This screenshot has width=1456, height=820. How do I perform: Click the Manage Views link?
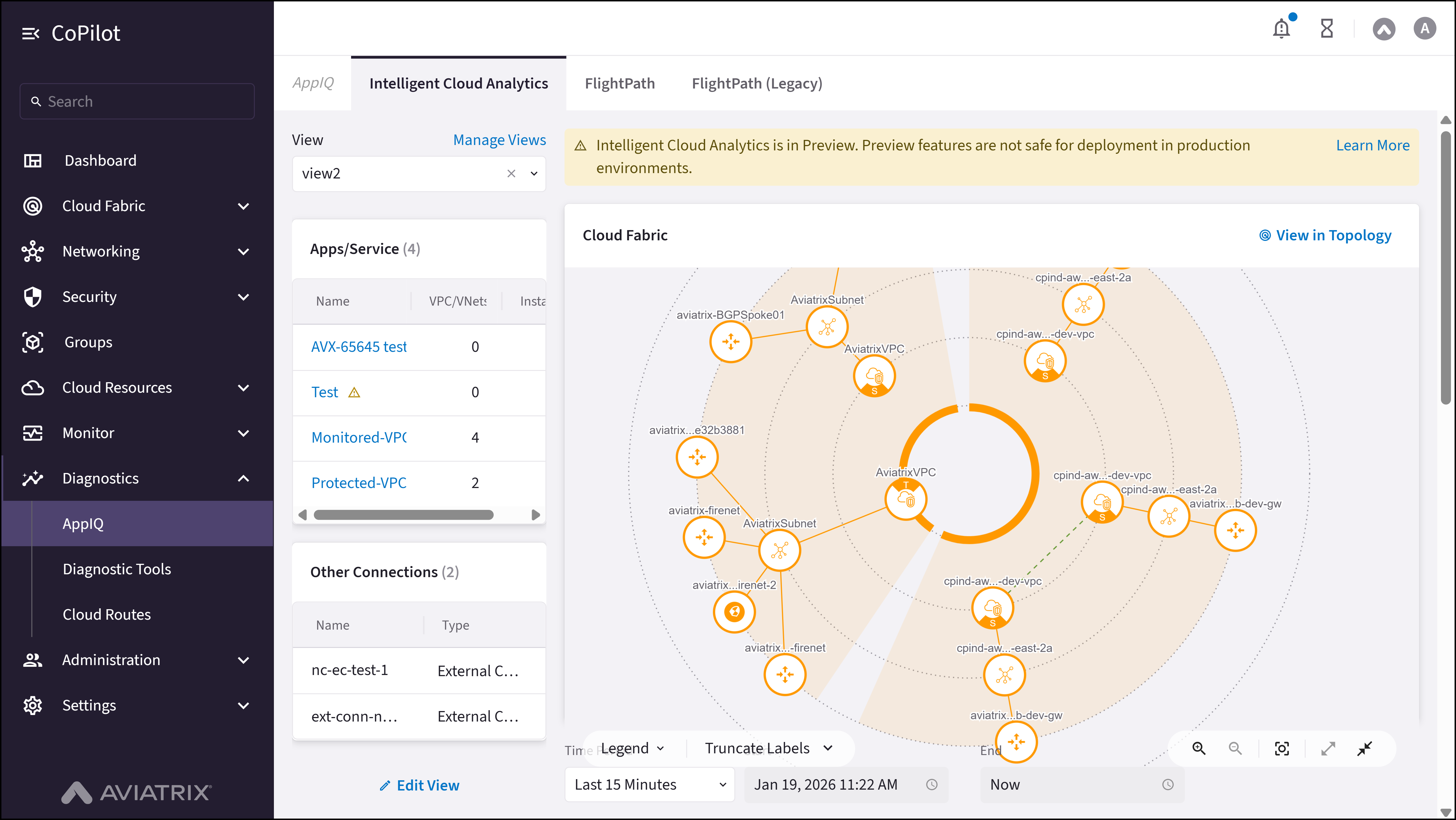click(x=499, y=140)
